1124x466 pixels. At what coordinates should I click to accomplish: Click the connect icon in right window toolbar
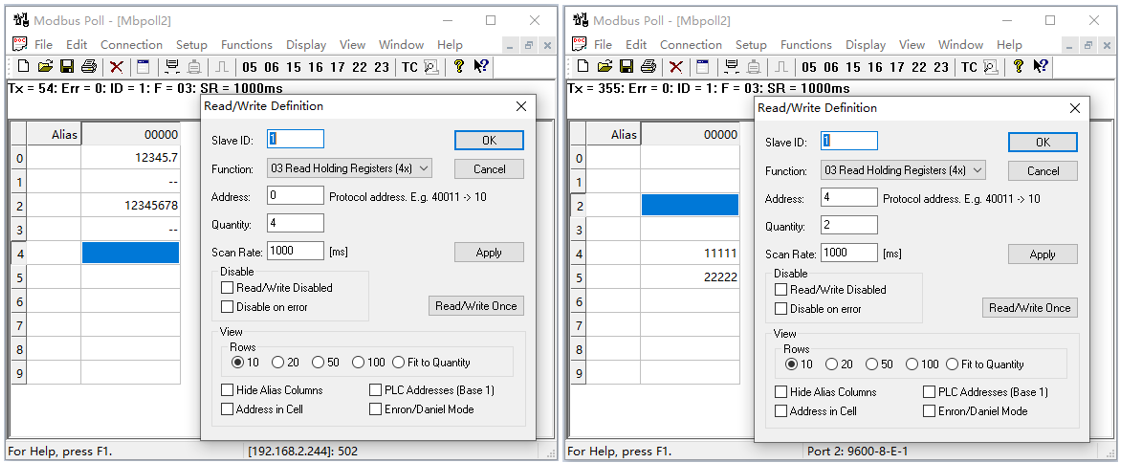point(731,67)
